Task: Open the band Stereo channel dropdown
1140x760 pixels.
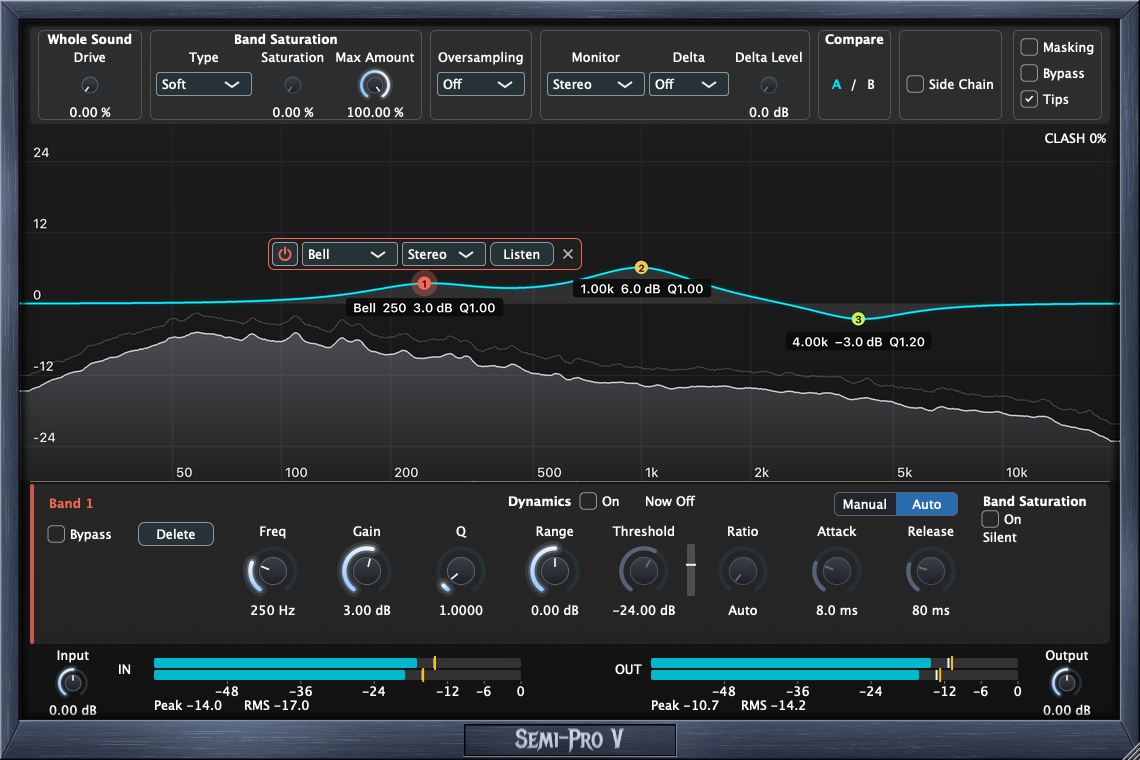Action: click(x=443, y=255)
